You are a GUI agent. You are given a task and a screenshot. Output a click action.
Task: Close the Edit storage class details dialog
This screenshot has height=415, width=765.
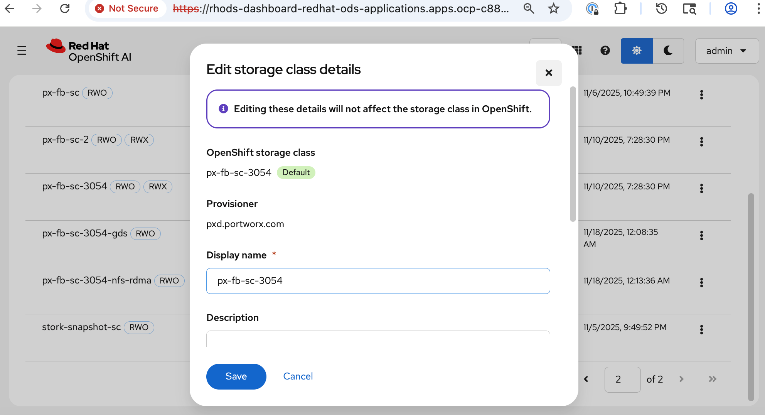coord(548,72)
